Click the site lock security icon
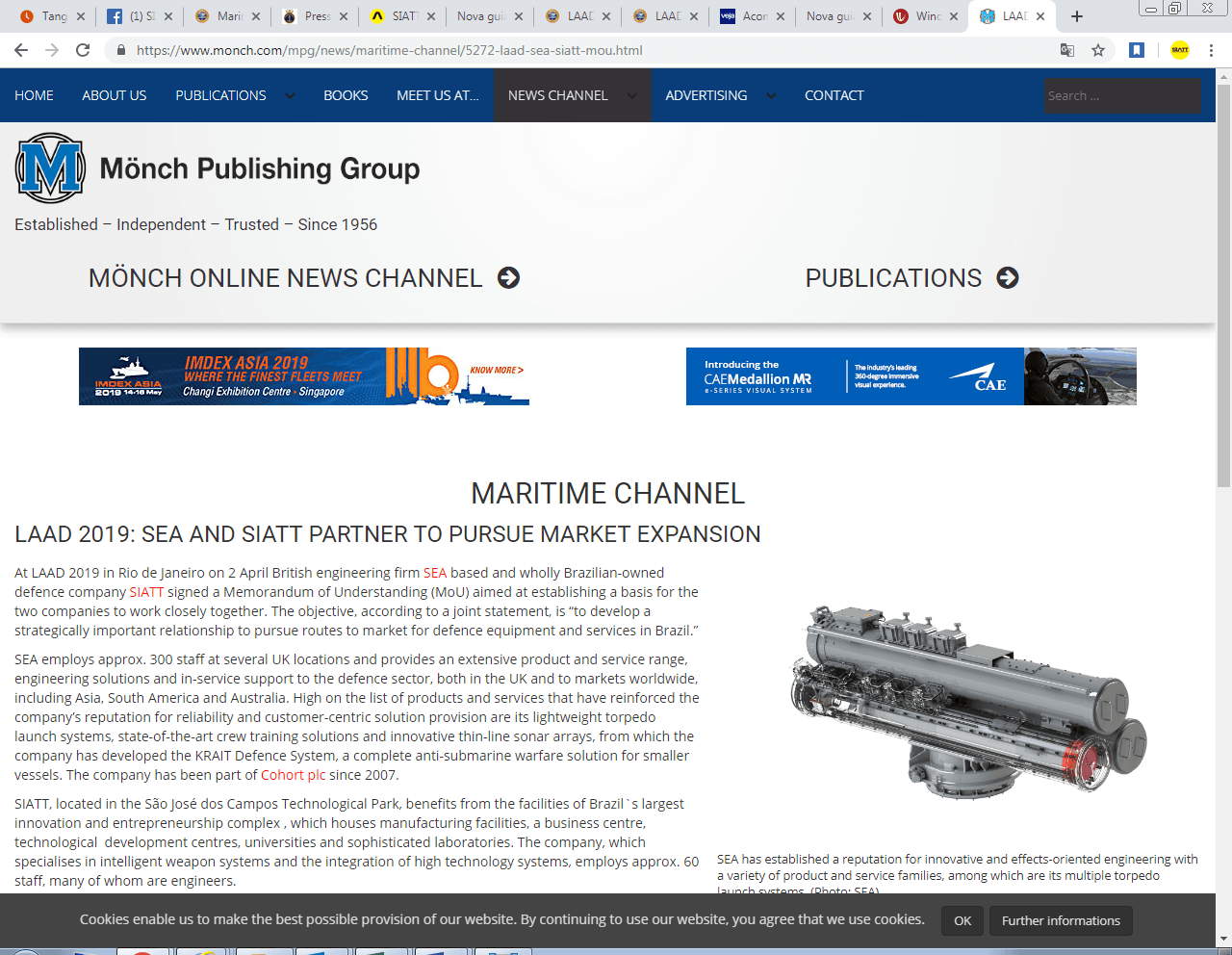 121,50
